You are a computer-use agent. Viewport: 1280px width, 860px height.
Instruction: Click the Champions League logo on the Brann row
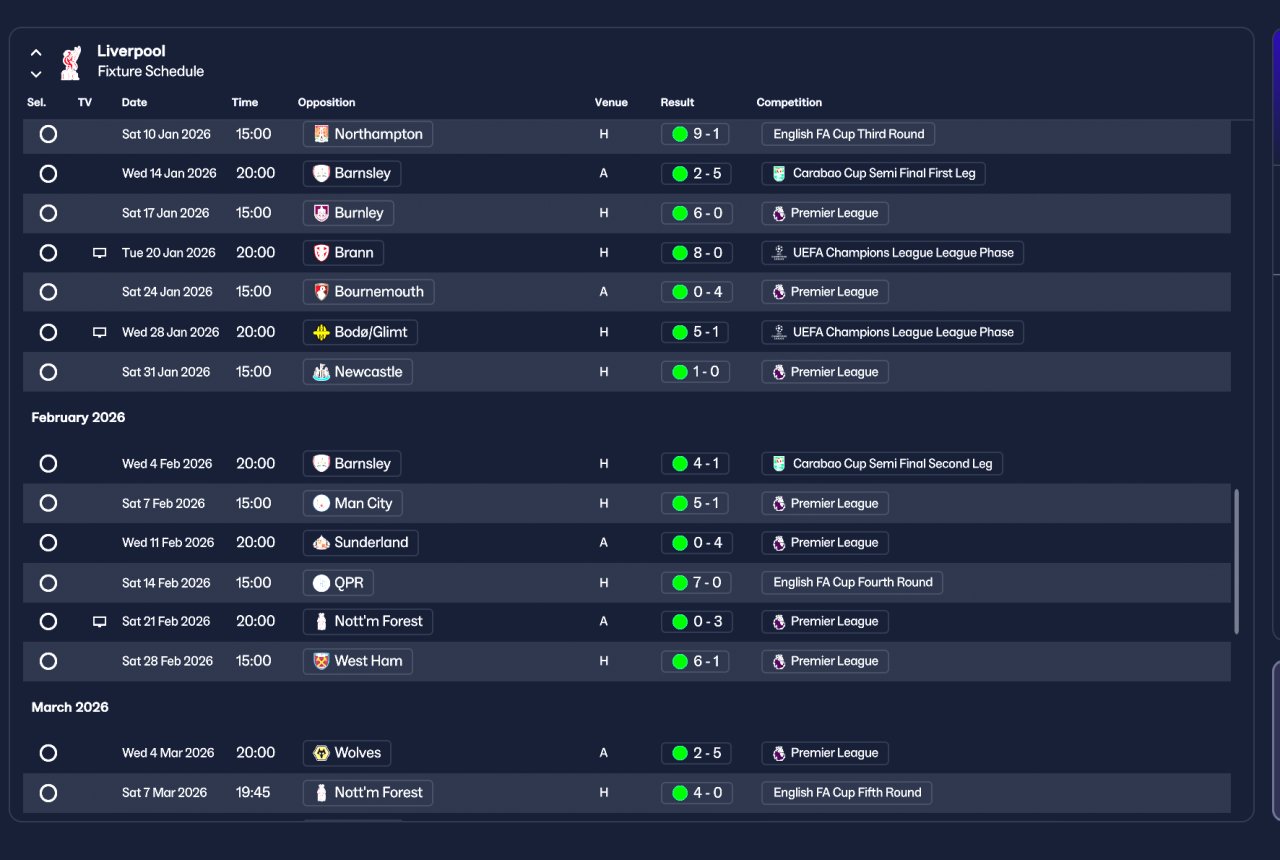779,253
